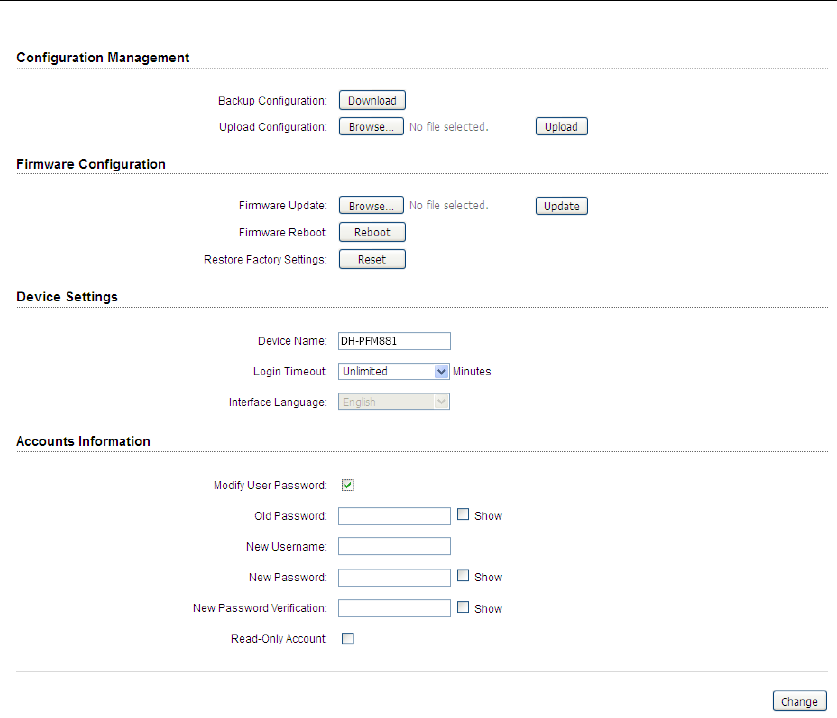
Task: Open the Interface Language dropdown
Action: coord(394,402)
